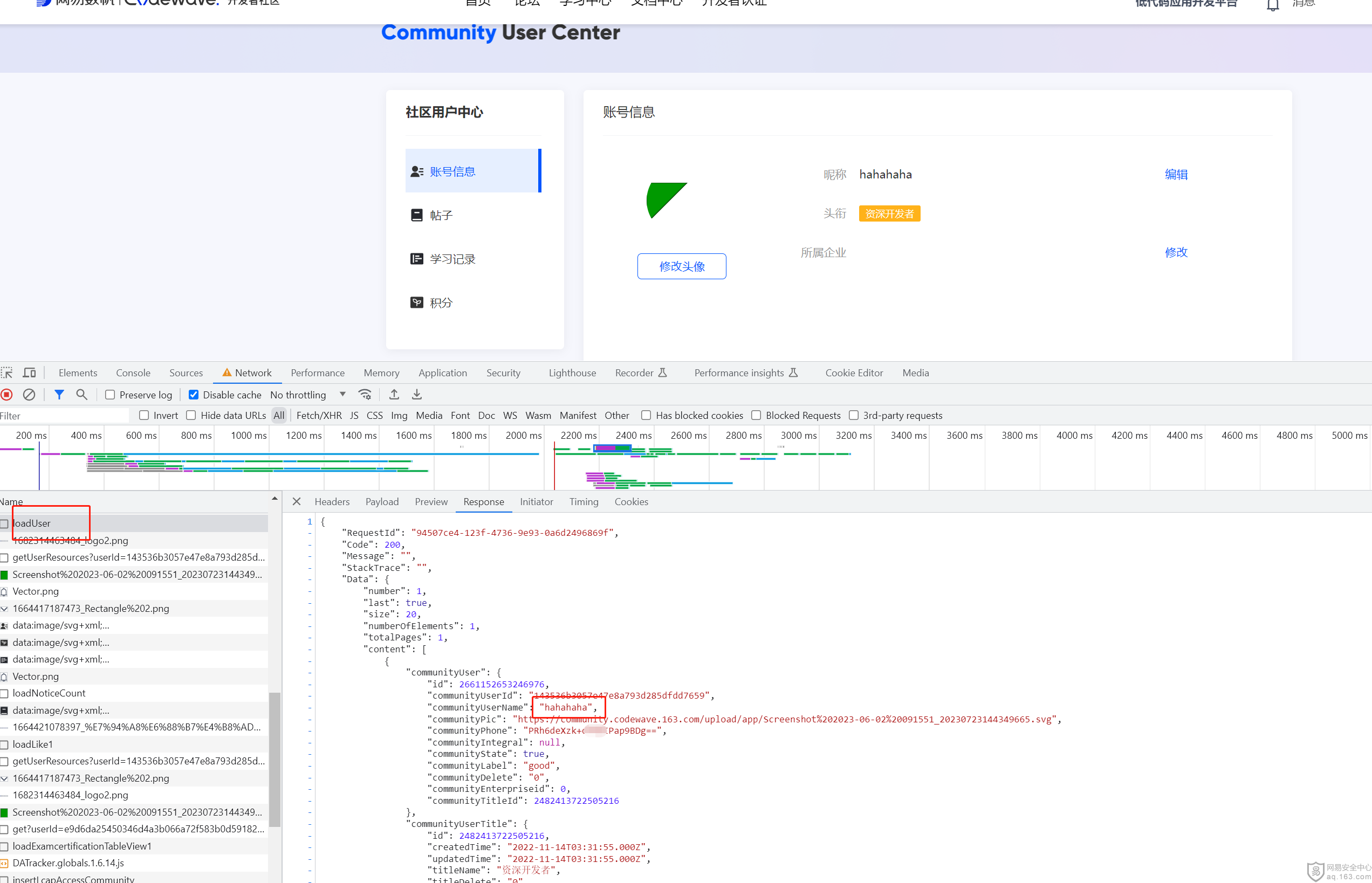Click the Recorder flask icon
The image size is (1372, 883).
tap(662, 372)
